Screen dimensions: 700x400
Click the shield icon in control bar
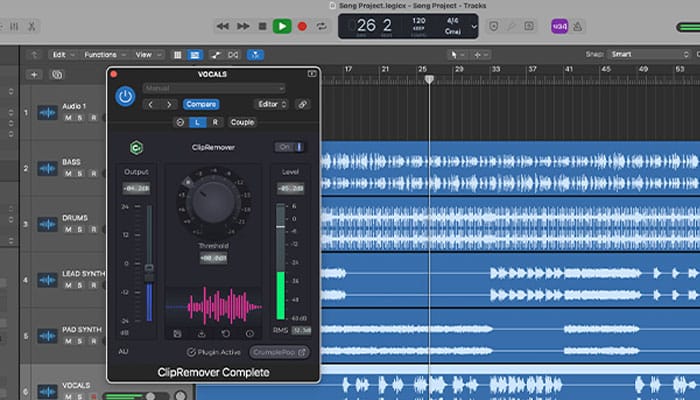(493, 26)
